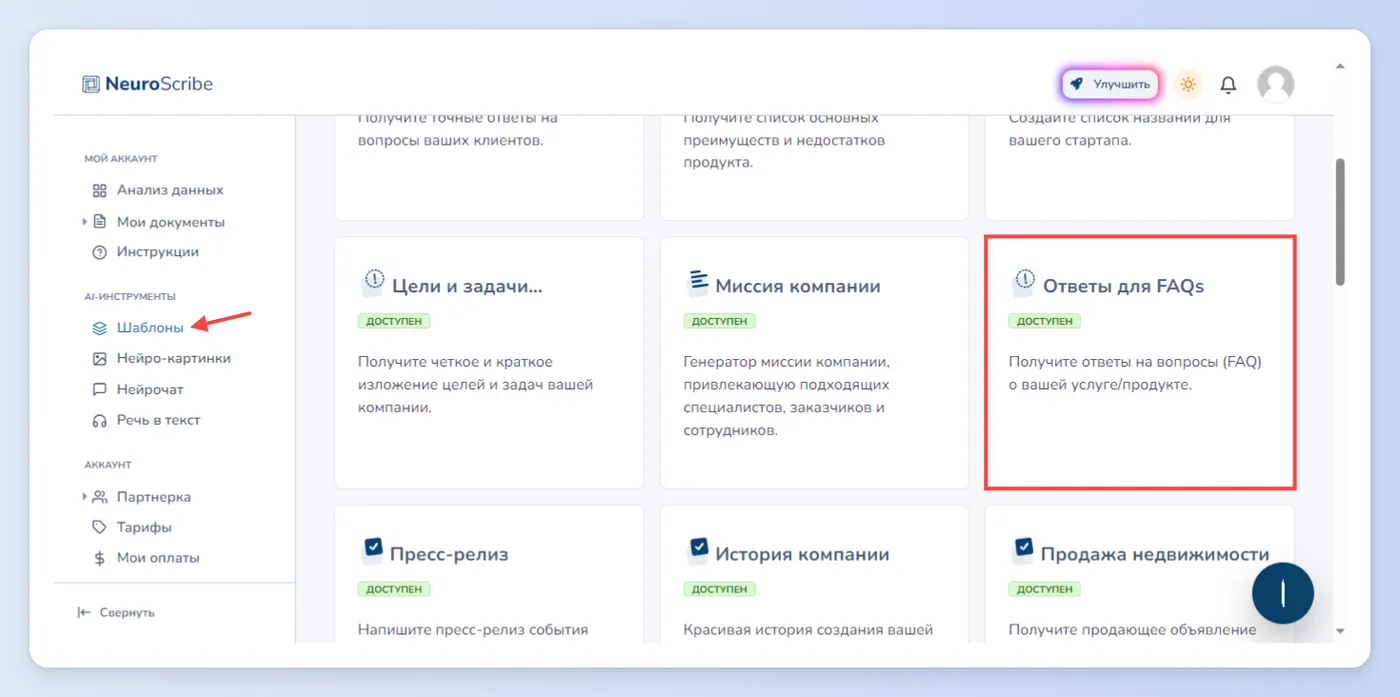This screenshot has width=1400, height=697.
Task: Click the Миссия компании template icon
Action: click(x=698, y=283)
